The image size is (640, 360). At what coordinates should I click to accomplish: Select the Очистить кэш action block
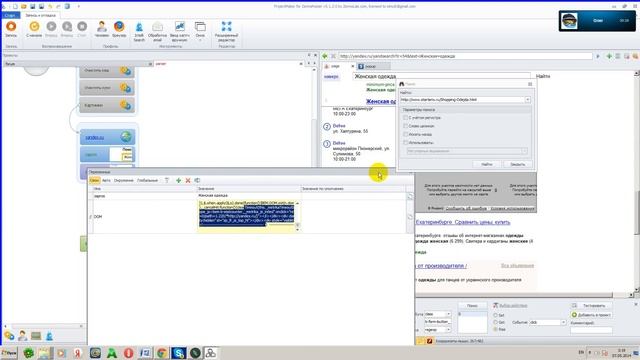tap(107, 71)
